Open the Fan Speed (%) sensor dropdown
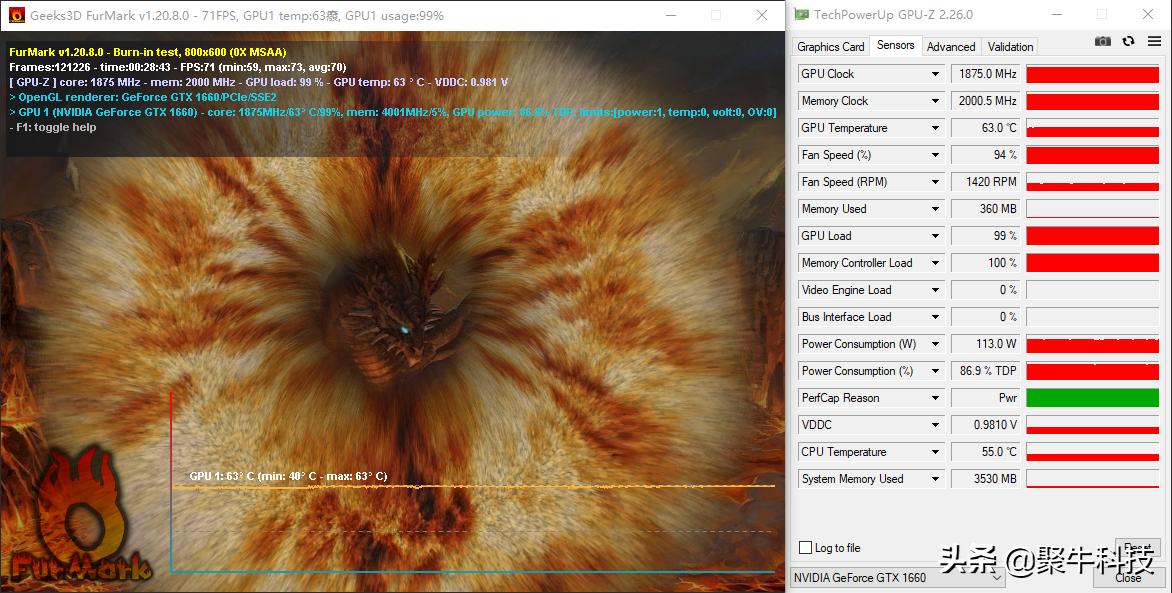1172x593 pixels. 935,155
